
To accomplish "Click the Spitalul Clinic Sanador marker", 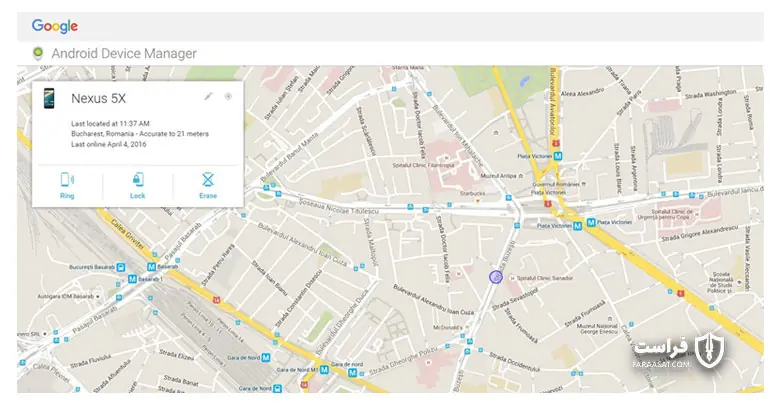I will pos(512,278).
